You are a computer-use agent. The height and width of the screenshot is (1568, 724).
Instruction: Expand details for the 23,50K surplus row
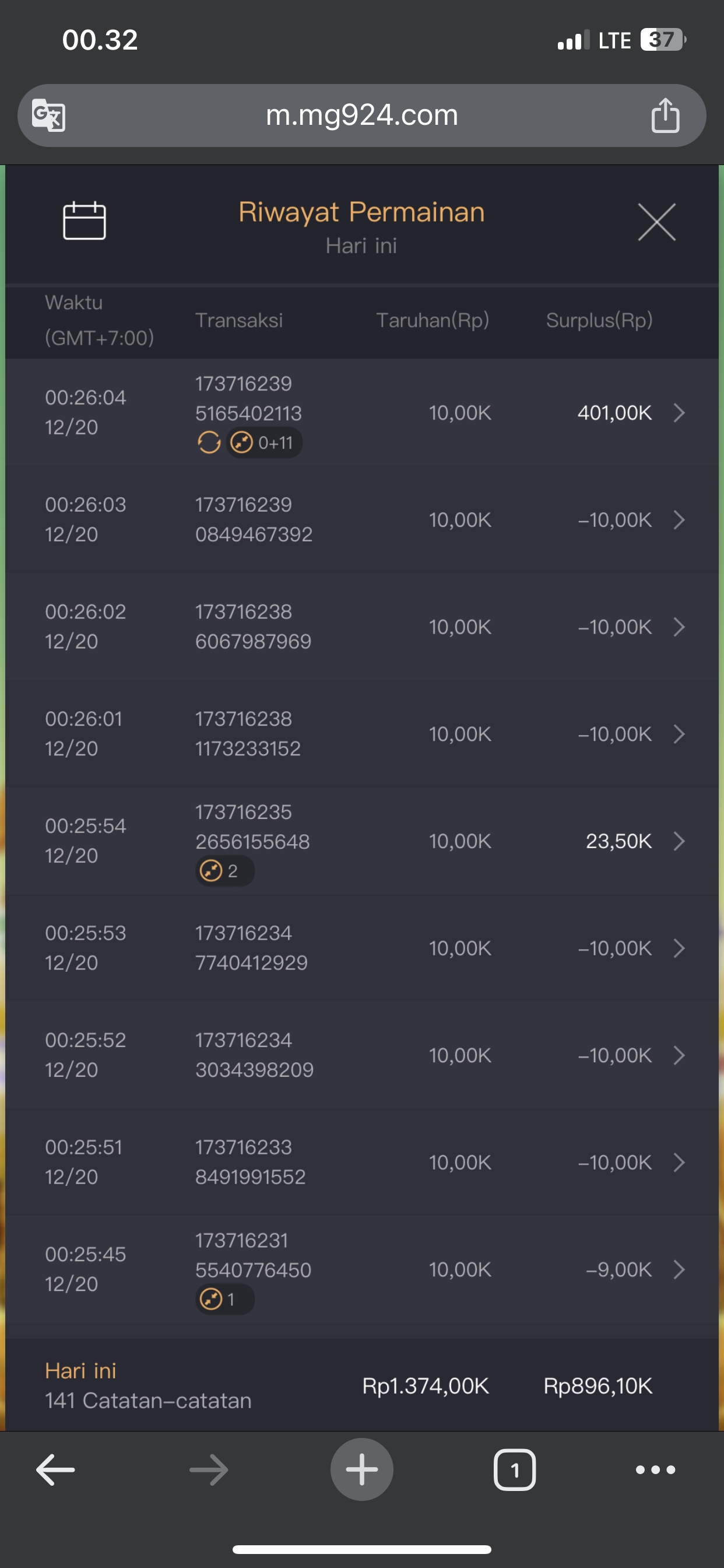click(x=679, y=841)
